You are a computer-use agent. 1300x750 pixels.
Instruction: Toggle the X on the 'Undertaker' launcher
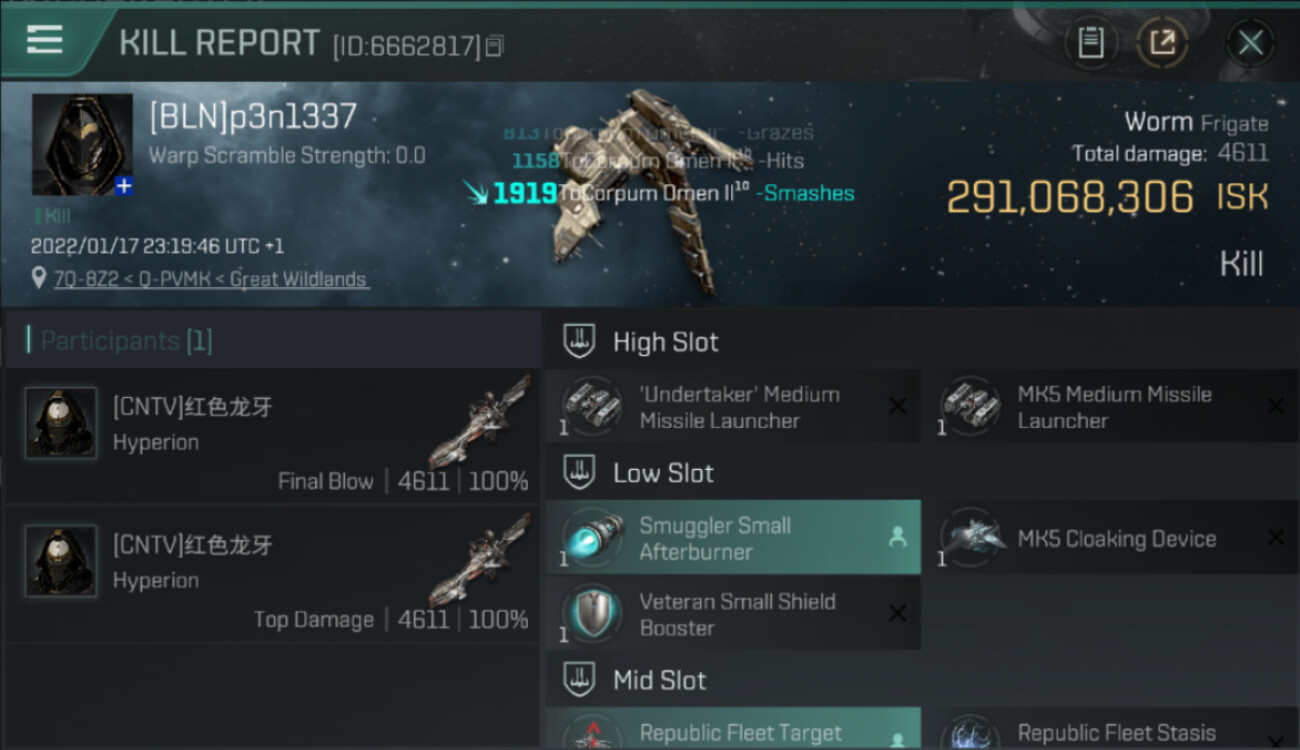[x=897, y=406]
